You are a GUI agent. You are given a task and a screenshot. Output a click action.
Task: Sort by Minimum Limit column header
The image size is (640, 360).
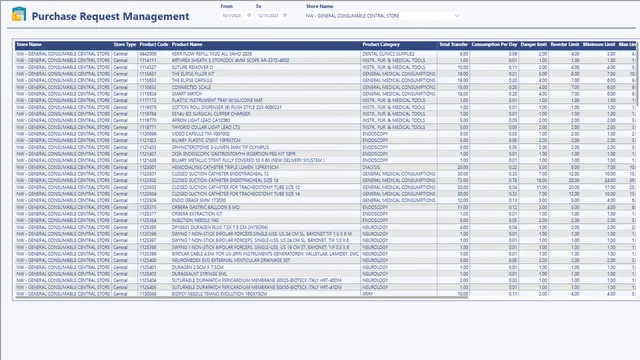[599, 44]
